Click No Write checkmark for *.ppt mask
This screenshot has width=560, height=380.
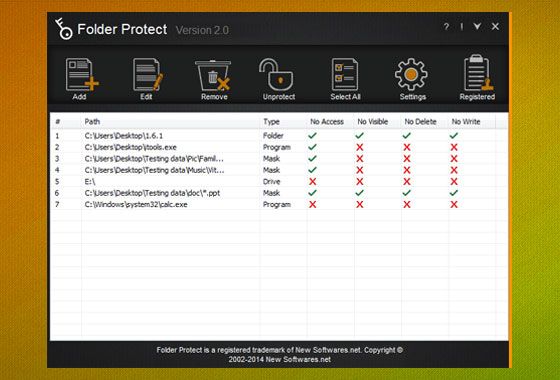click(454, 192)
